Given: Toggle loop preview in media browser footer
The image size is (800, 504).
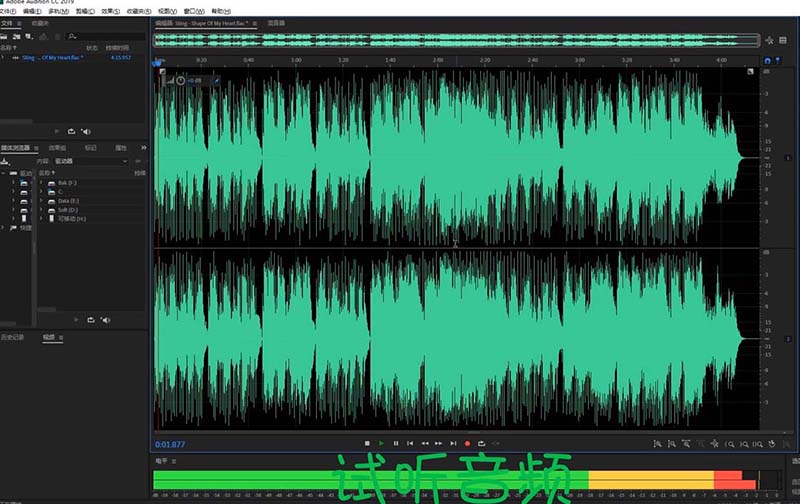Looking at the screenshot, I should click(x=91, y=320).
